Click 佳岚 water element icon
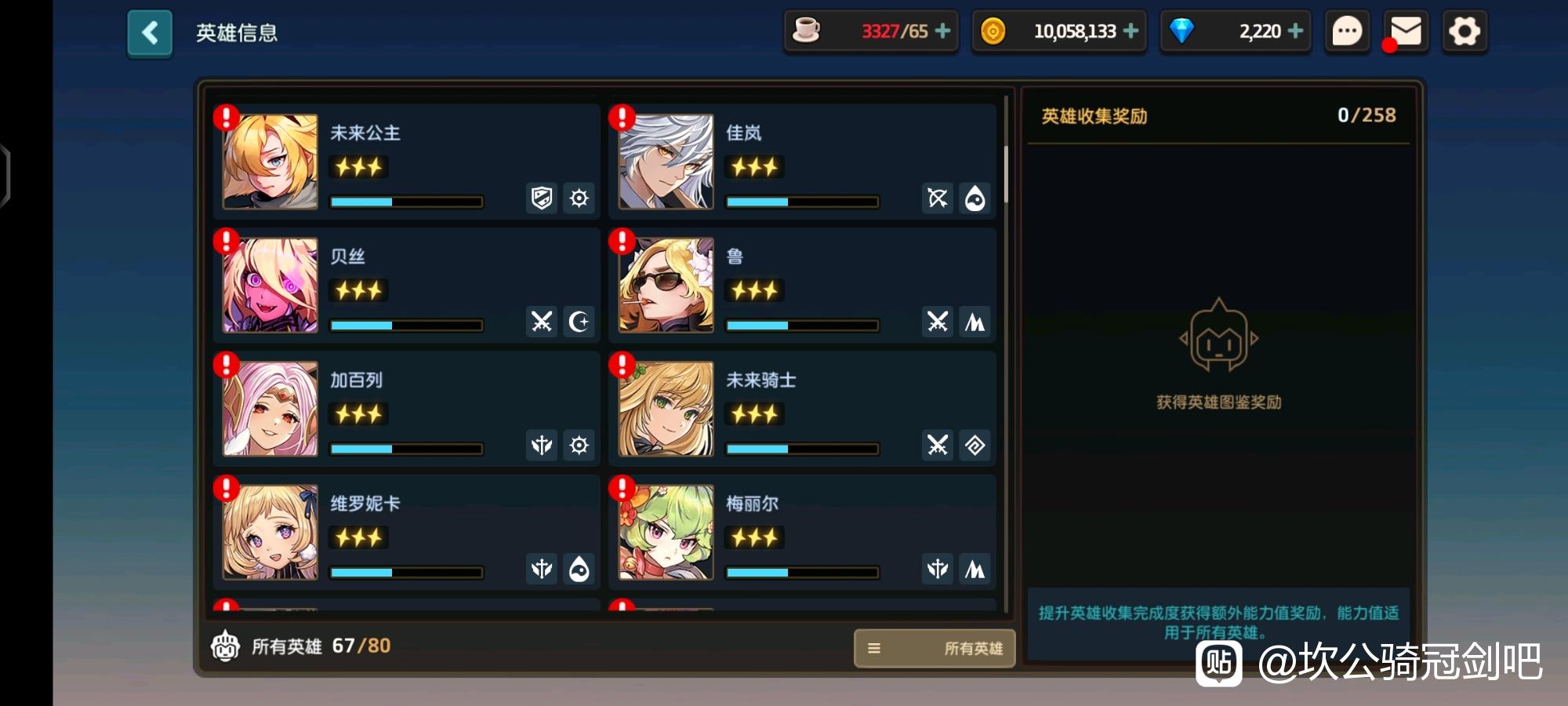Image resolution: width=1568 pixels, height=706 pixels. point(975,198)
